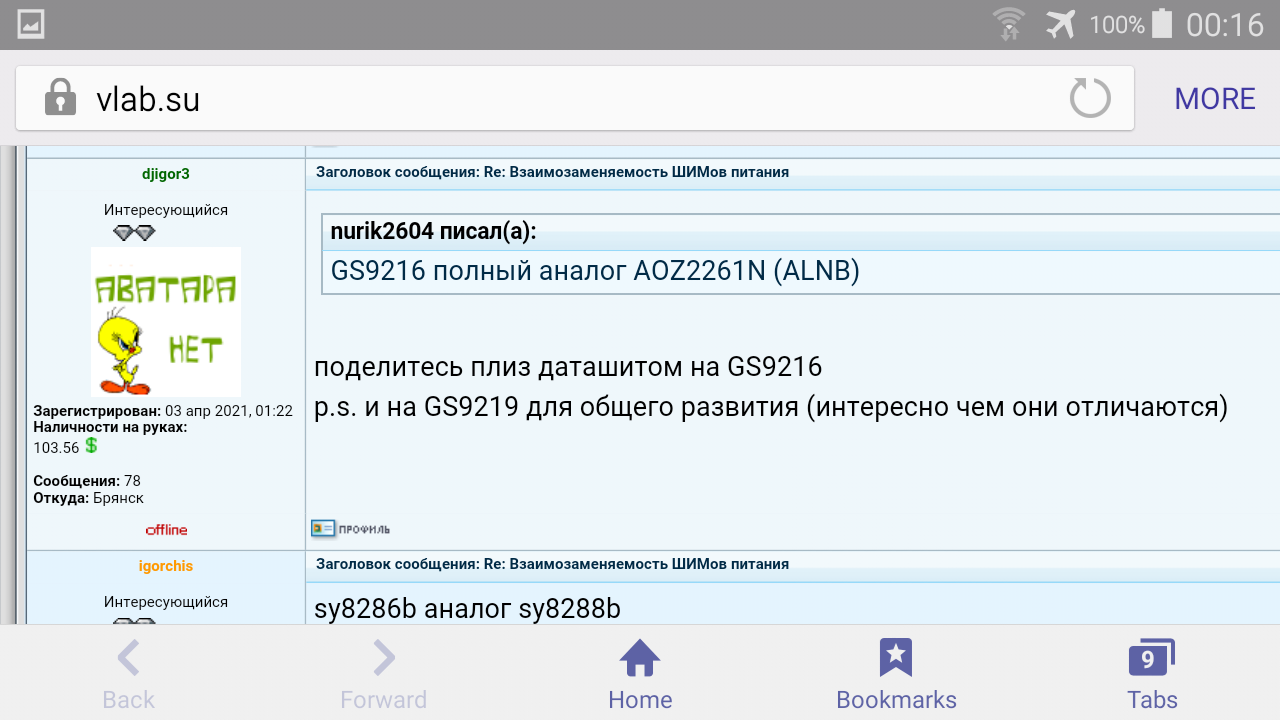Tap the Wi-Fi status icon
This screenshot has width=1280, height=720.
1009,24
